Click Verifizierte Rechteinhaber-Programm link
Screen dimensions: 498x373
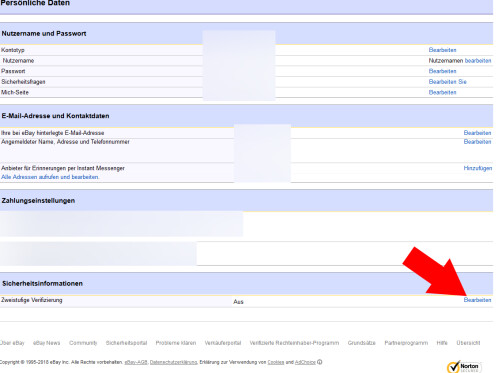(294, 343)
